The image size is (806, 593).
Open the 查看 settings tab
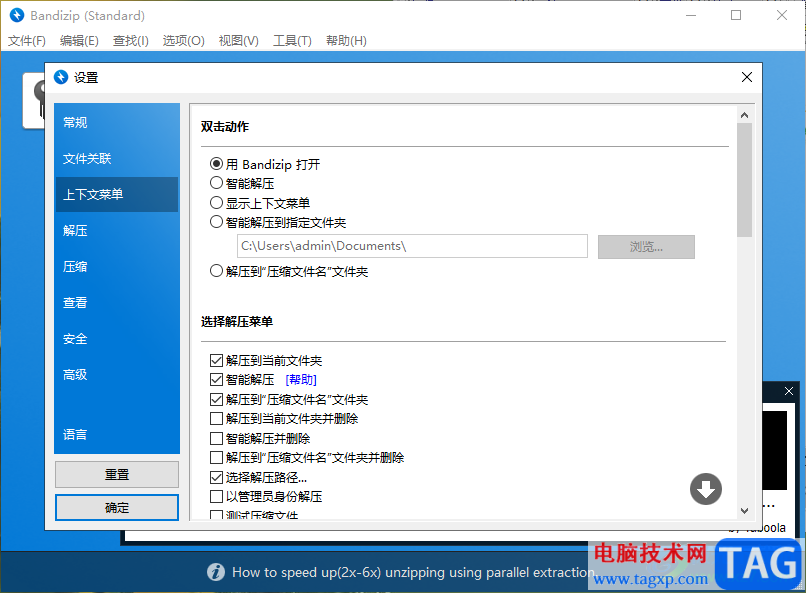117,302
